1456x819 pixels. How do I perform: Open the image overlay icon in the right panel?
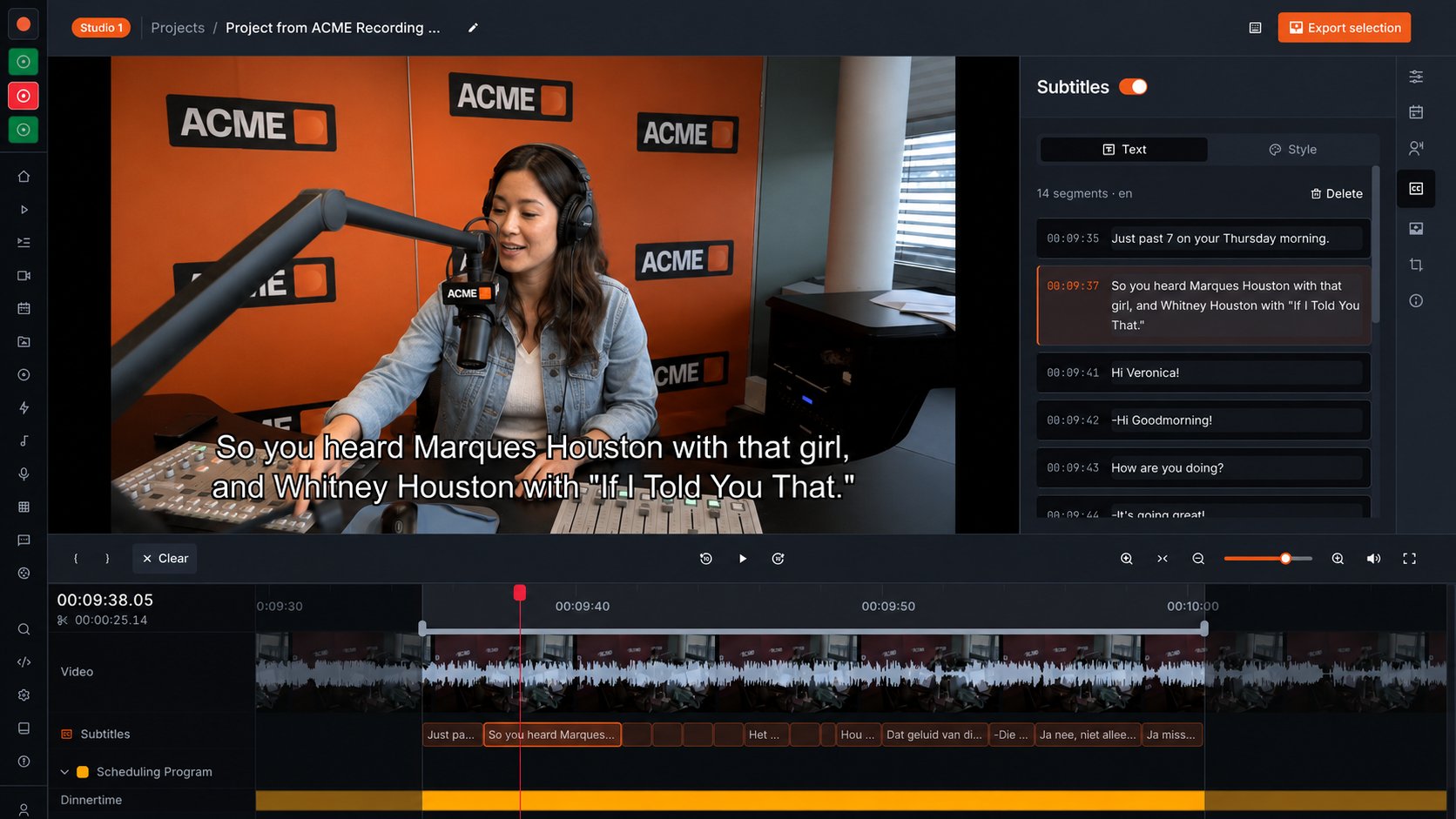pyautogui.click(x=1416, y=229)
